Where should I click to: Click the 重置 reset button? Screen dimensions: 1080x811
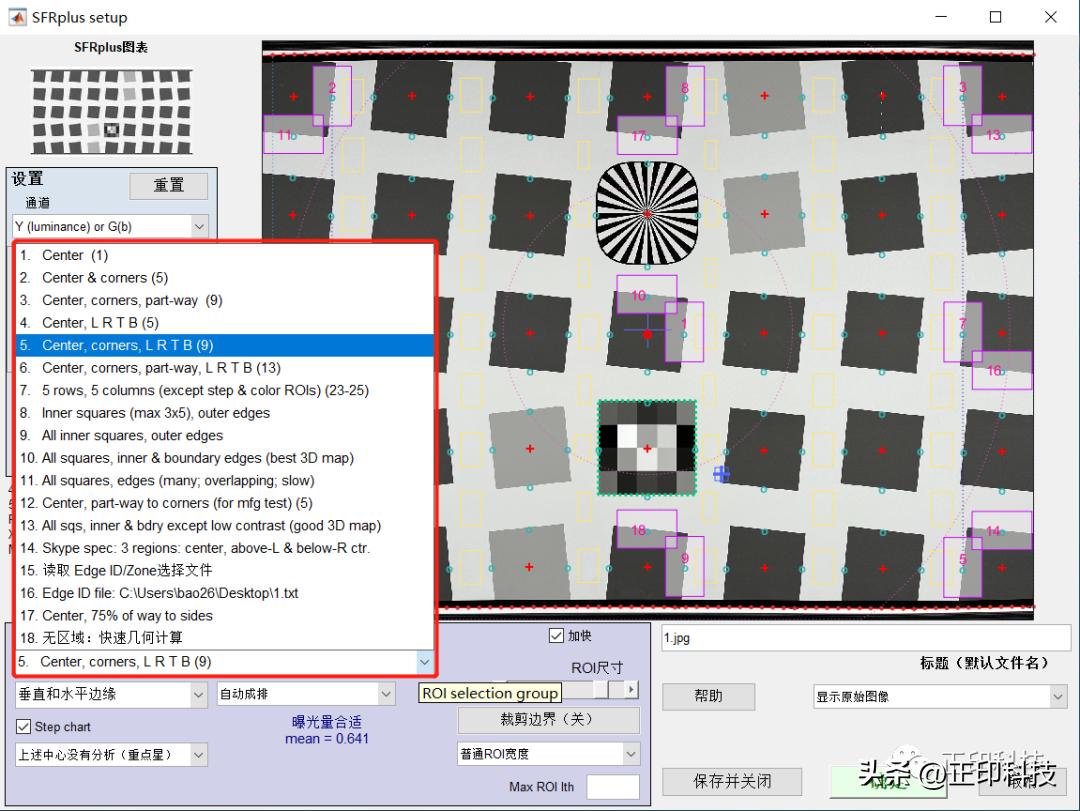tap(168, 185)
